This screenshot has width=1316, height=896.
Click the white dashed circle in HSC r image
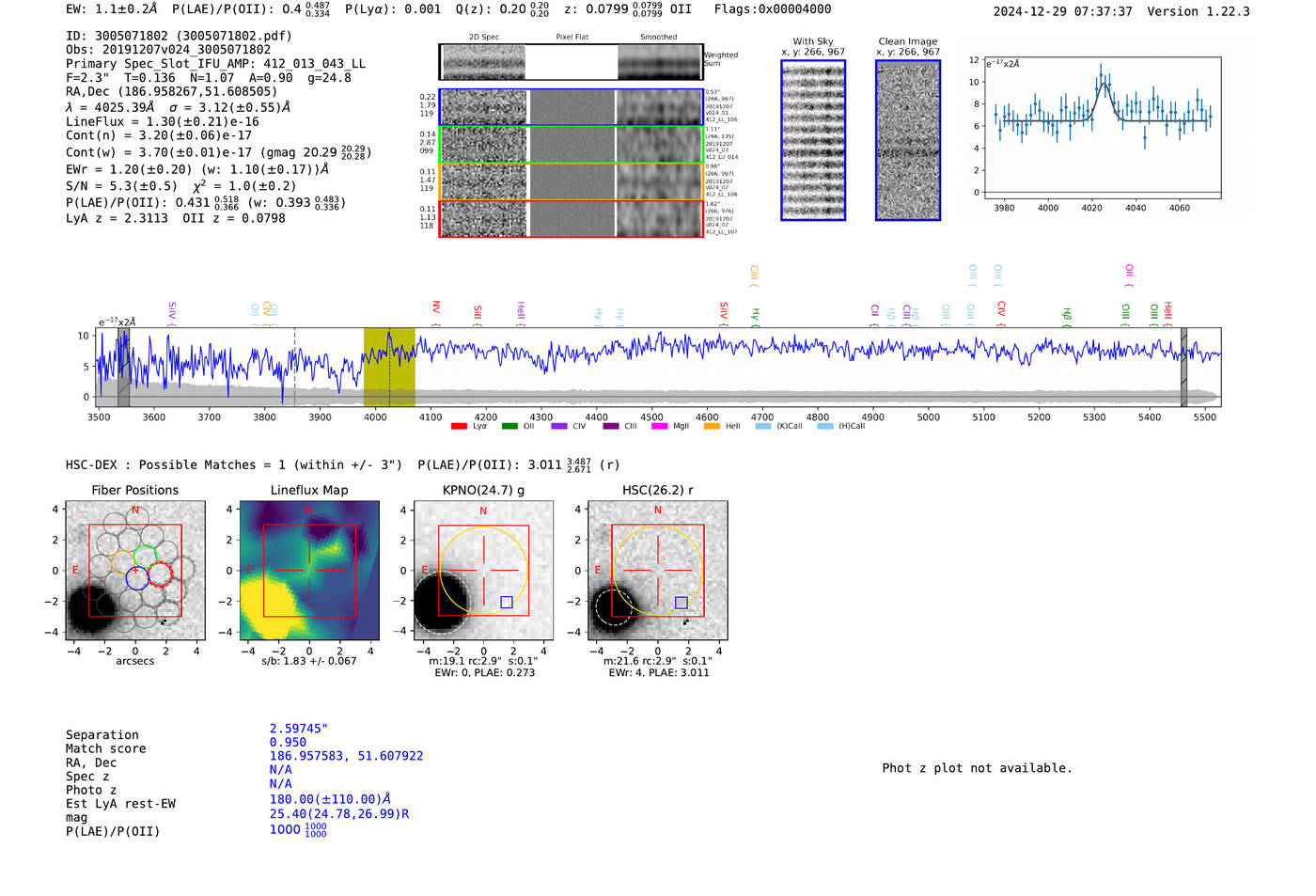(x=612, y=606)
